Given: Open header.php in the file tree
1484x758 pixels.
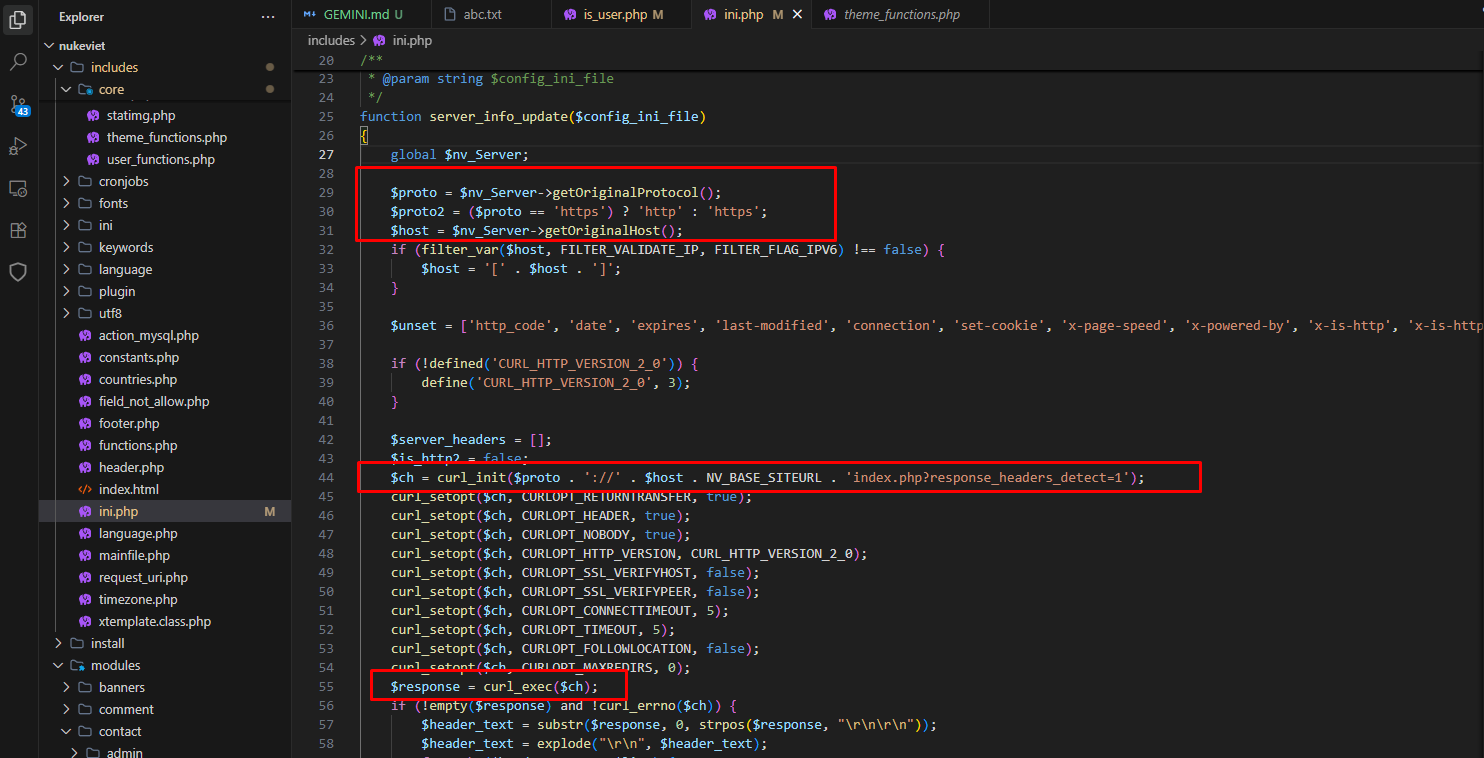Looking at the screenshot, I should tap(131, 467).
